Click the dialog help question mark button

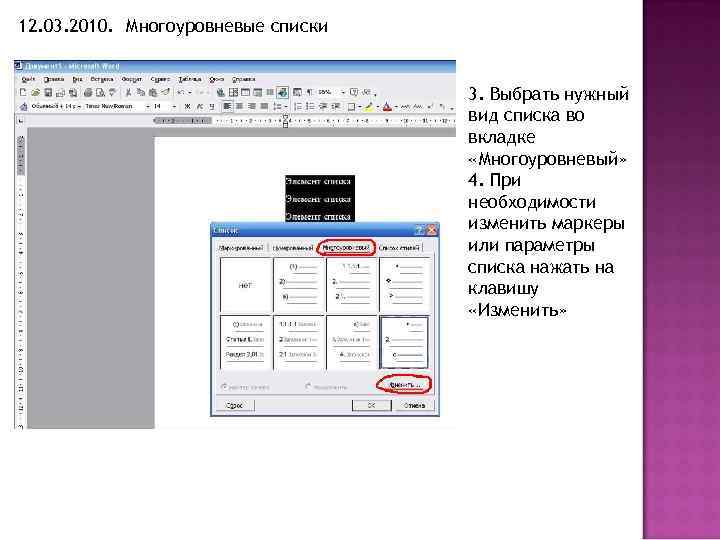419,230
